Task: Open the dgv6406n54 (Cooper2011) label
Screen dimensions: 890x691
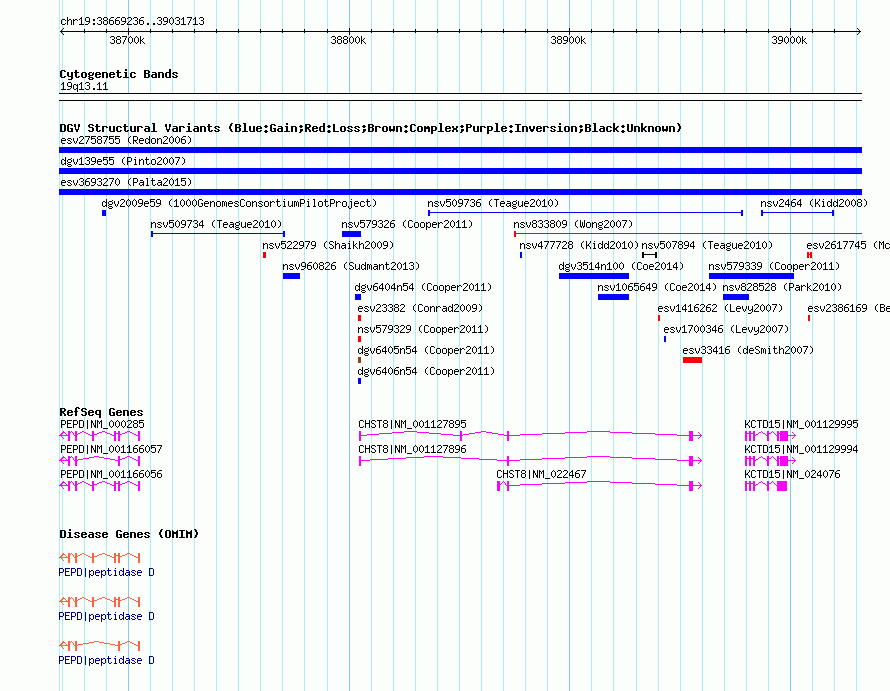Action: [426, 371]
